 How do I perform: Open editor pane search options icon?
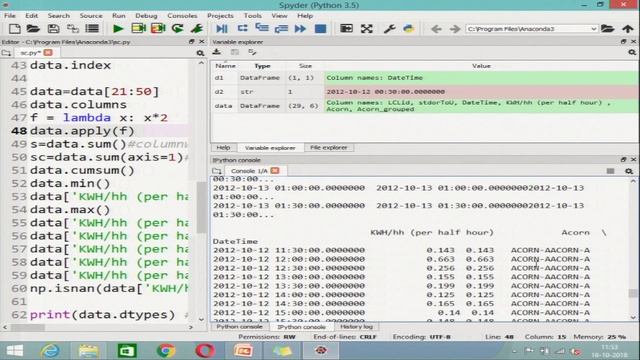[200, 53]
